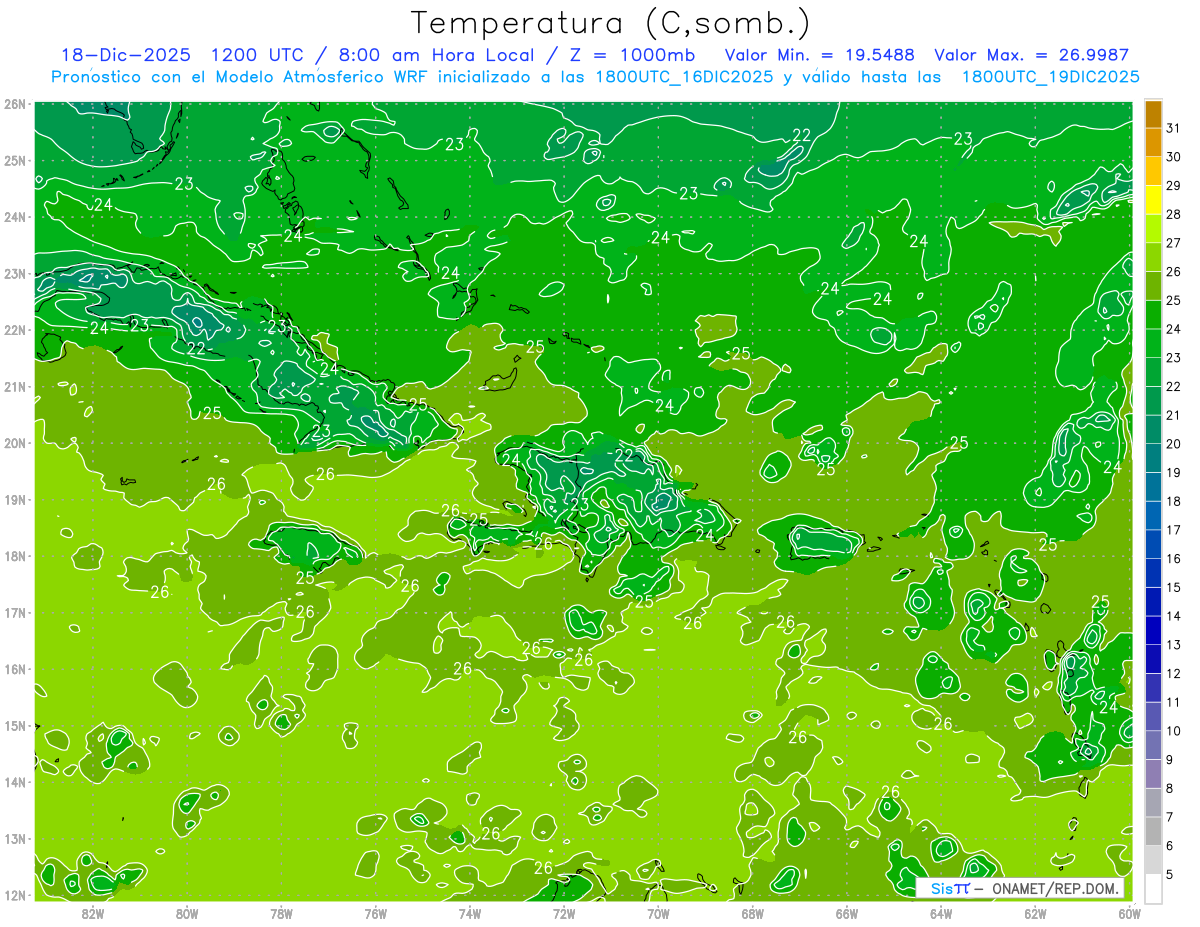This screenshot has width=1200, height=927.
Task: Click 'Valor Max. = 26.9987' text
Action: click(1031, 55)
